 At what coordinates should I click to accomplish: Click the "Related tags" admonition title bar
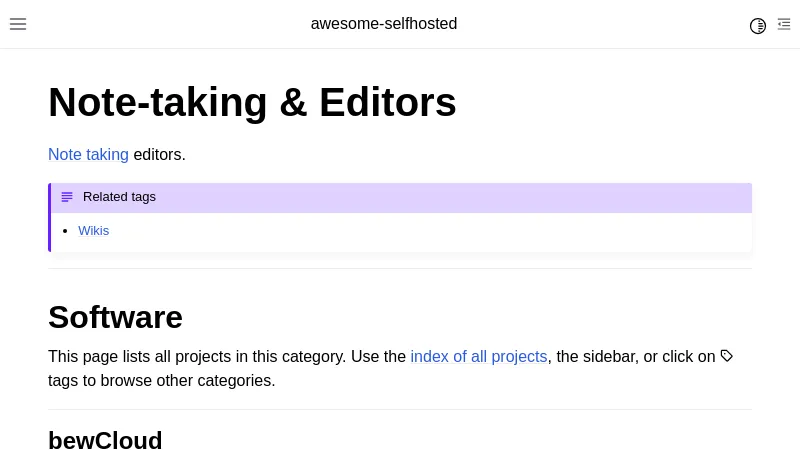(400, 197)
